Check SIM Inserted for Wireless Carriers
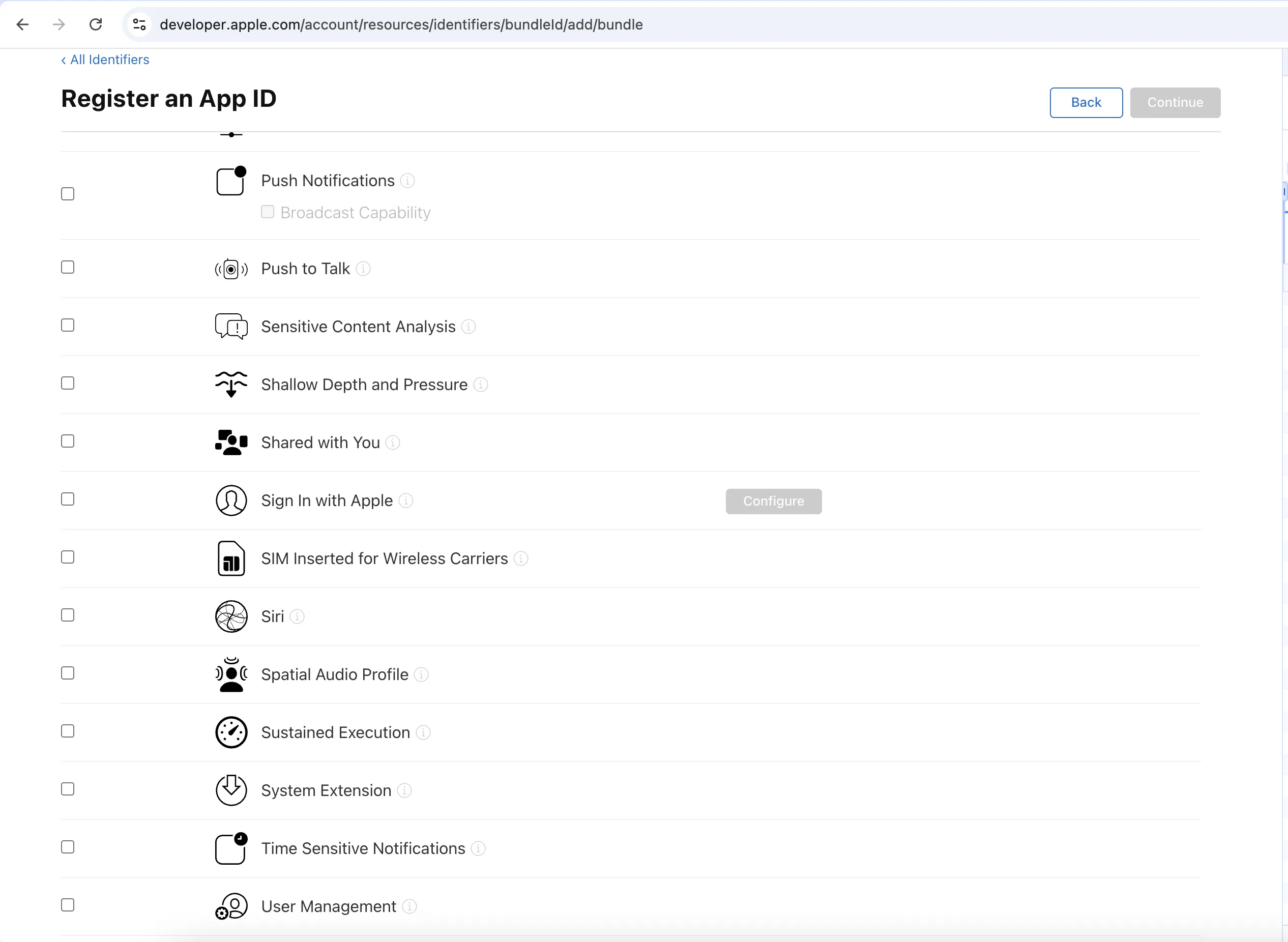 tap(68, 557)
